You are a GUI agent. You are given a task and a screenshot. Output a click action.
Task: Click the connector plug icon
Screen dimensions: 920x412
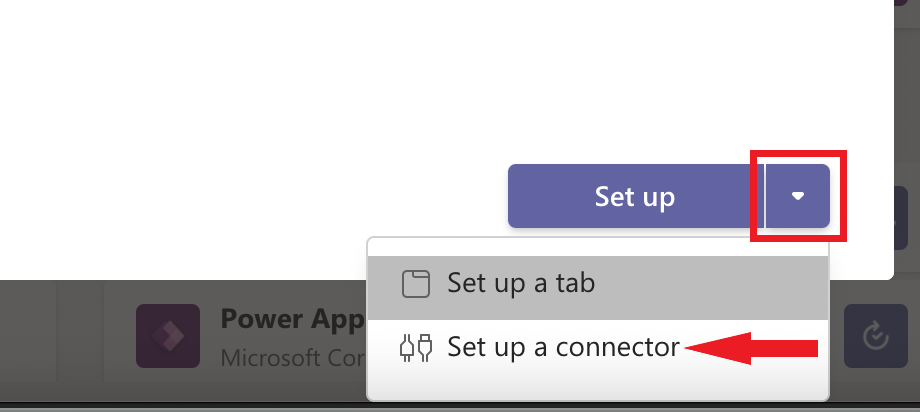point(415,347)
